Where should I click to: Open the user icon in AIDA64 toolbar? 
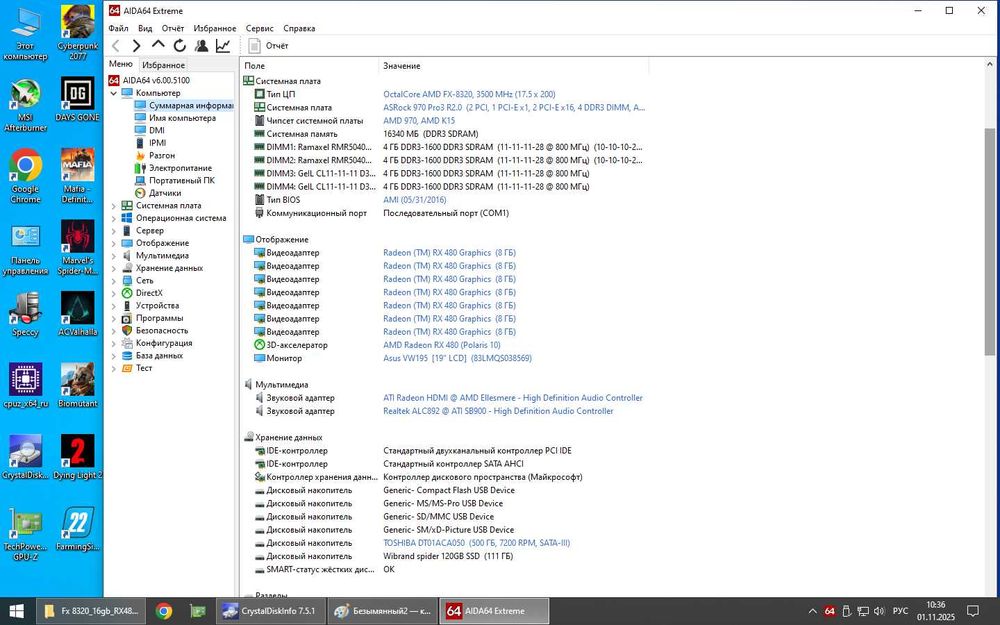coord(202,46)
